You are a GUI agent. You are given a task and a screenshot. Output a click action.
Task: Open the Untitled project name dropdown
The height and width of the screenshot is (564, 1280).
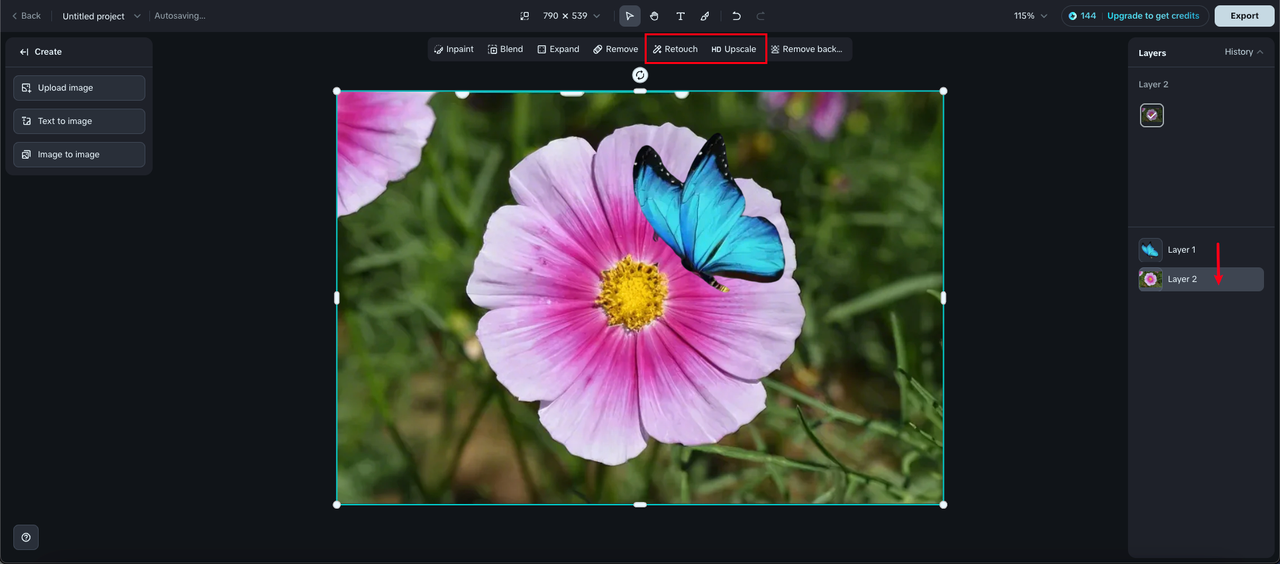[x=101, y=16]
